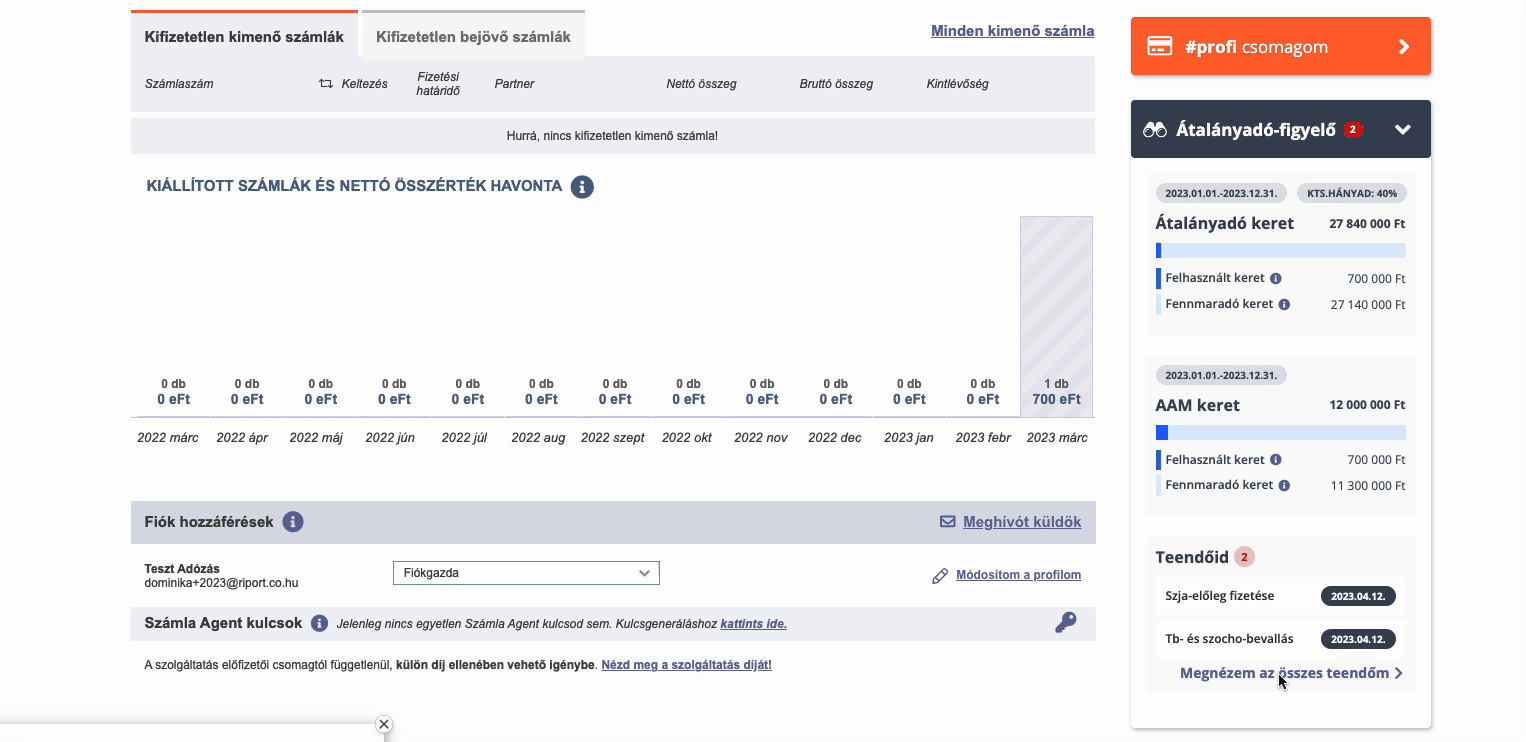1526x742 pixels.
Task: Click the Bruttó összeg column header
Action: tap(836, 84)
